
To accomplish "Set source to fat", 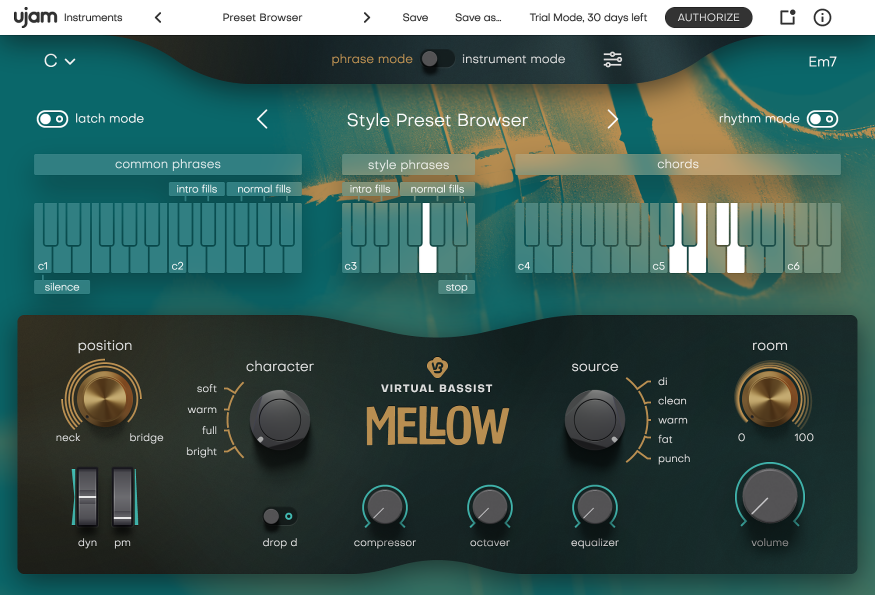I will [665, 439].
